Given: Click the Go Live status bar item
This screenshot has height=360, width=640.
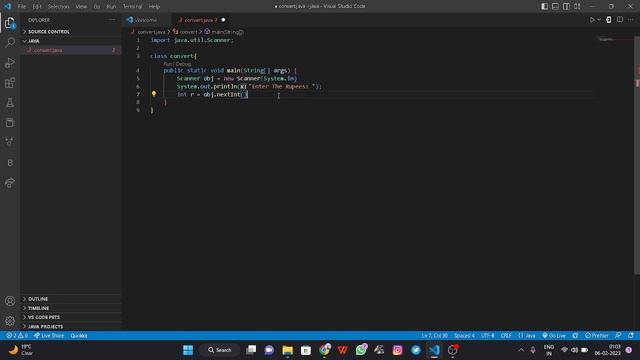Looking at the screenshot, I should [554, 336].
